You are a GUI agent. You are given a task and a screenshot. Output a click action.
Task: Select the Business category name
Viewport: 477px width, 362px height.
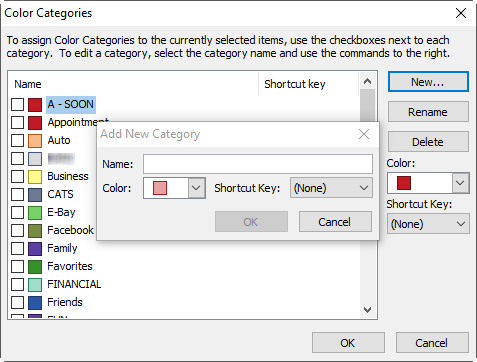coord(68,176)
